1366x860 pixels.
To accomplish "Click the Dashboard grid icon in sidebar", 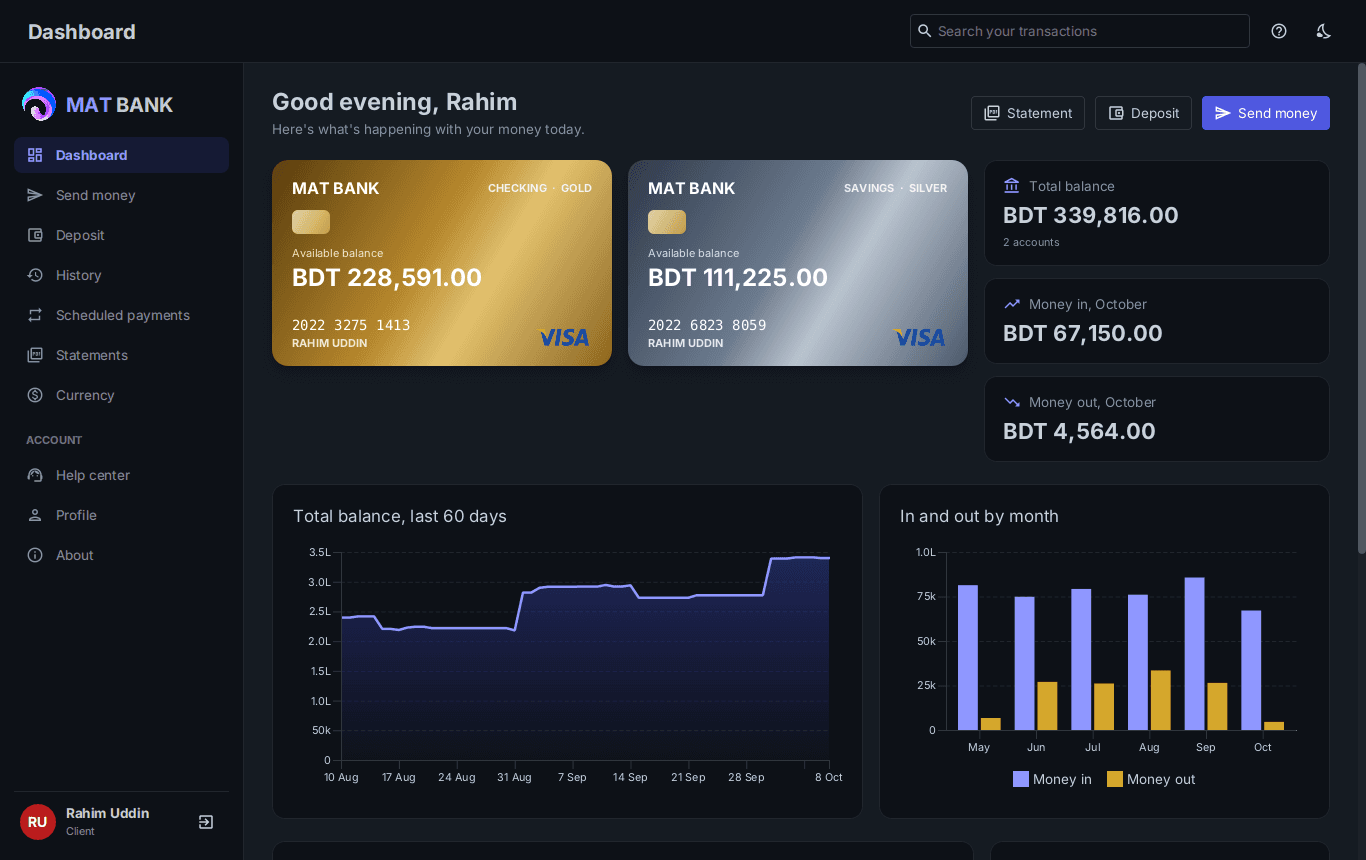I will click(x=35, y=155).
